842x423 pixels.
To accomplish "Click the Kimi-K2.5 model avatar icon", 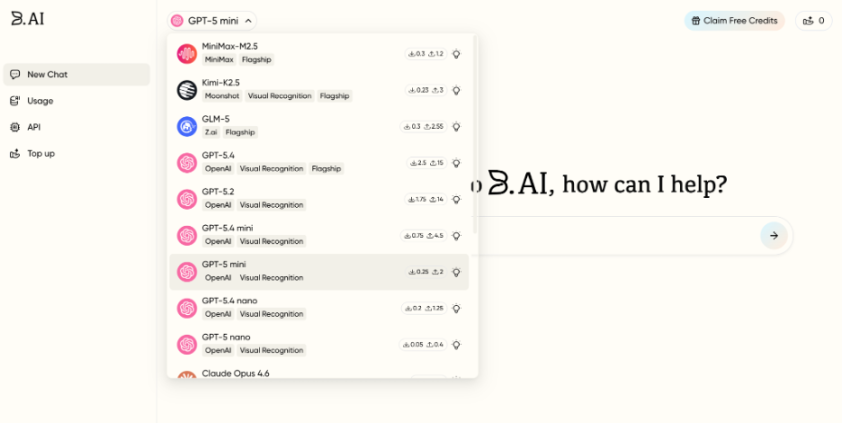I will pos(187,90).
